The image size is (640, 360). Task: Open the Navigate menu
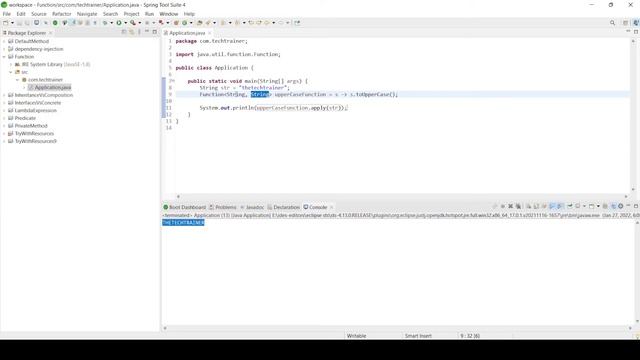point(87,14)
